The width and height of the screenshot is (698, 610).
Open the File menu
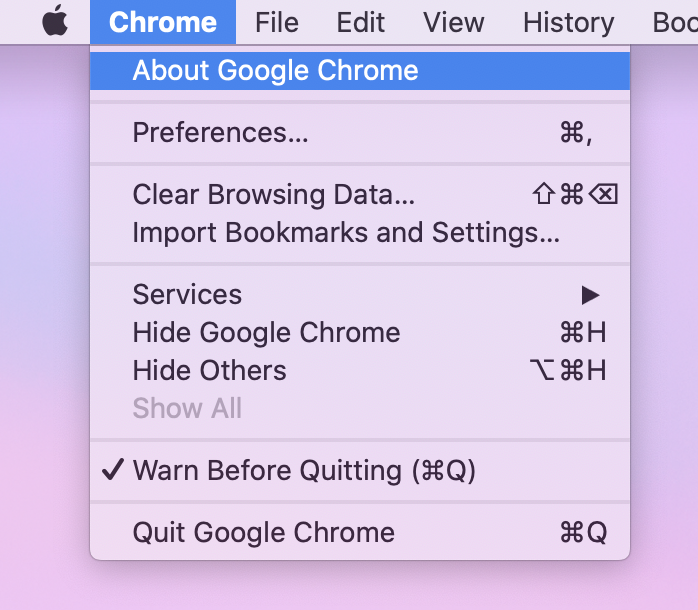click(276, 22)
